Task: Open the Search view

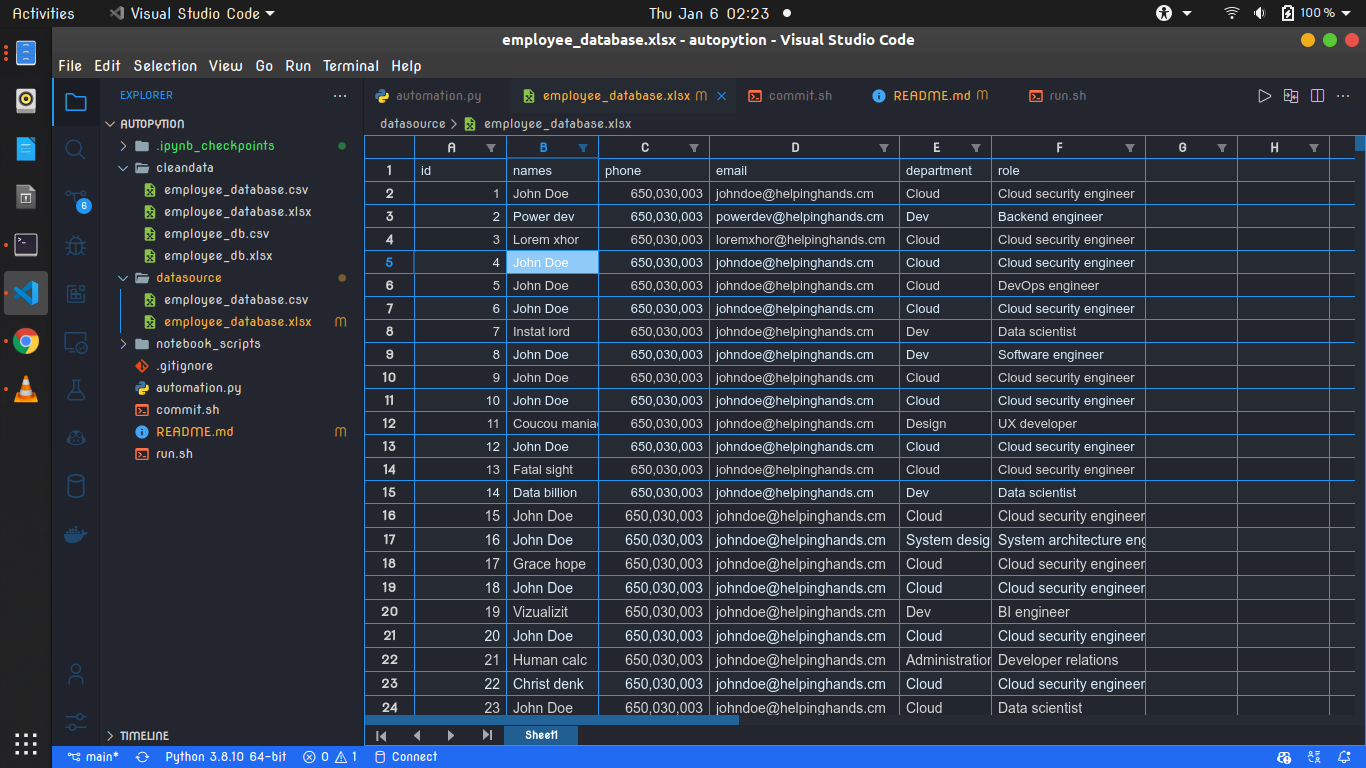Action: pos(76,148)
